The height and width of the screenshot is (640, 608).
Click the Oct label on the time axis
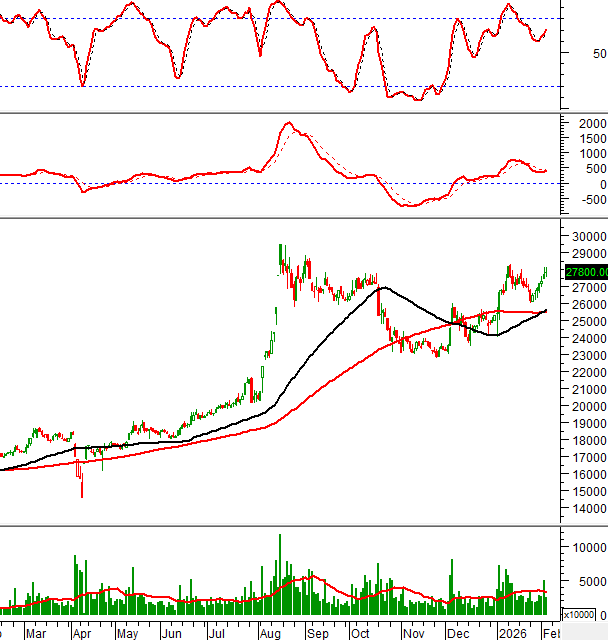361,633
